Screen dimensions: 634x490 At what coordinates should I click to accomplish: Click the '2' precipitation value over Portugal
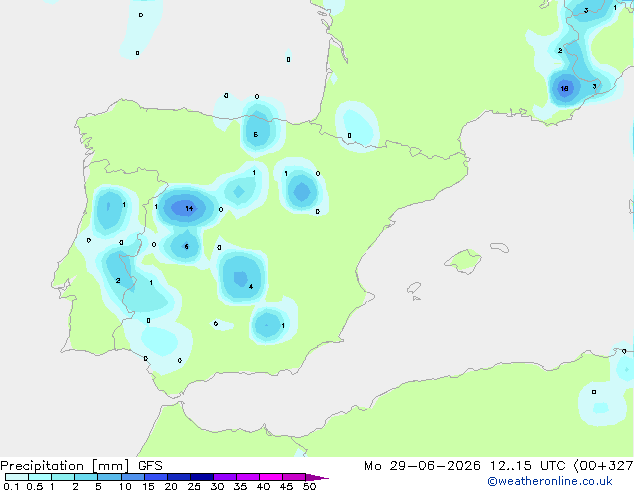click(x=118, y=281)
